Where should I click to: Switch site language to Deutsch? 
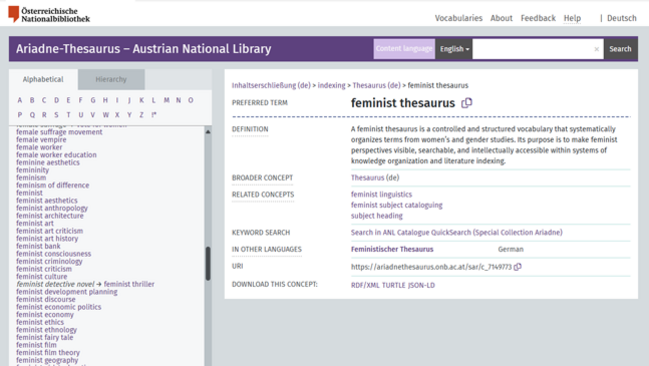click(x=622, y=18)
